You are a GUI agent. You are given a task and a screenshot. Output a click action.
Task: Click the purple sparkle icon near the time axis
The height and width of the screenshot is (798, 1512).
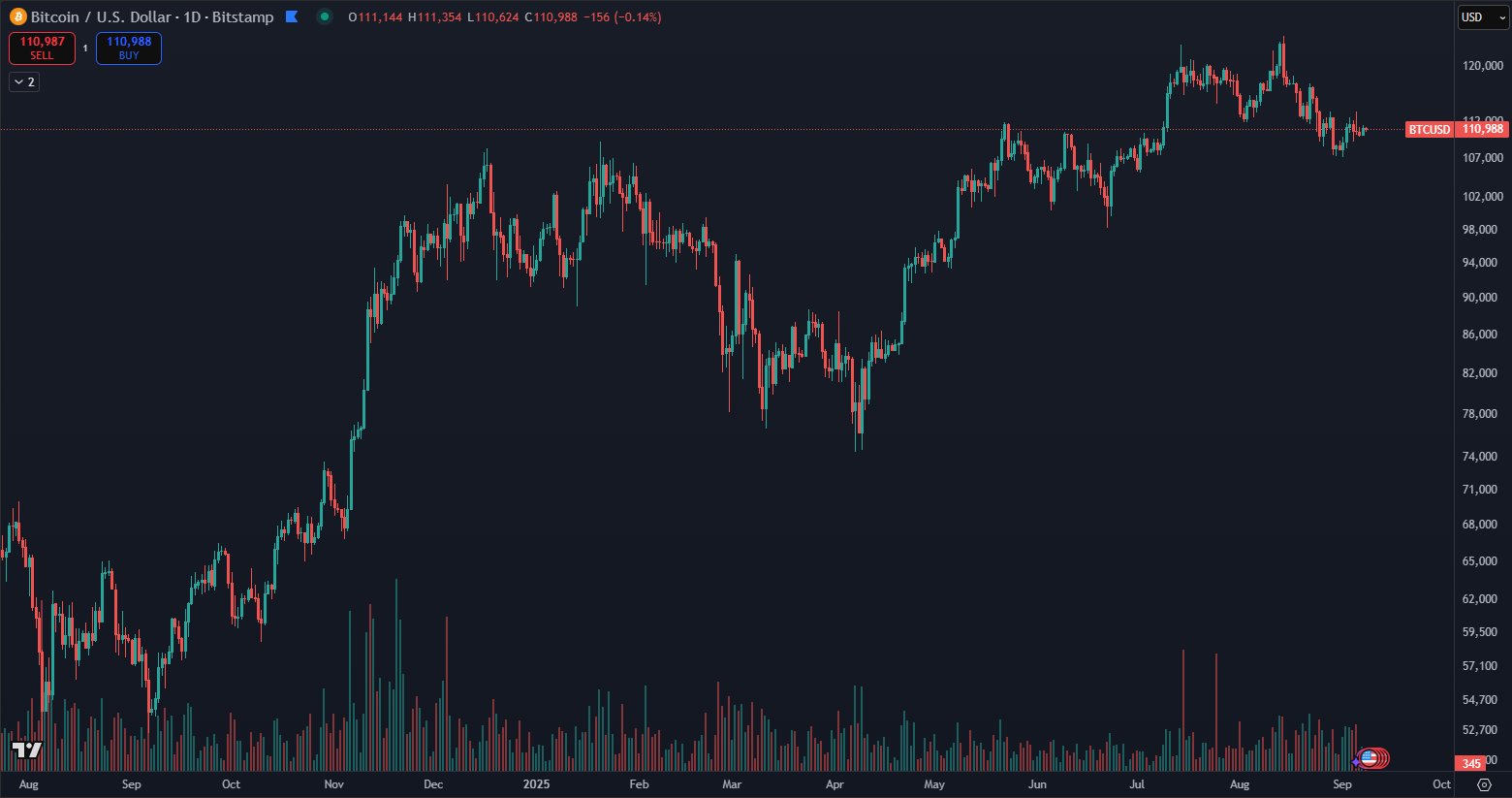[1356, 762]
